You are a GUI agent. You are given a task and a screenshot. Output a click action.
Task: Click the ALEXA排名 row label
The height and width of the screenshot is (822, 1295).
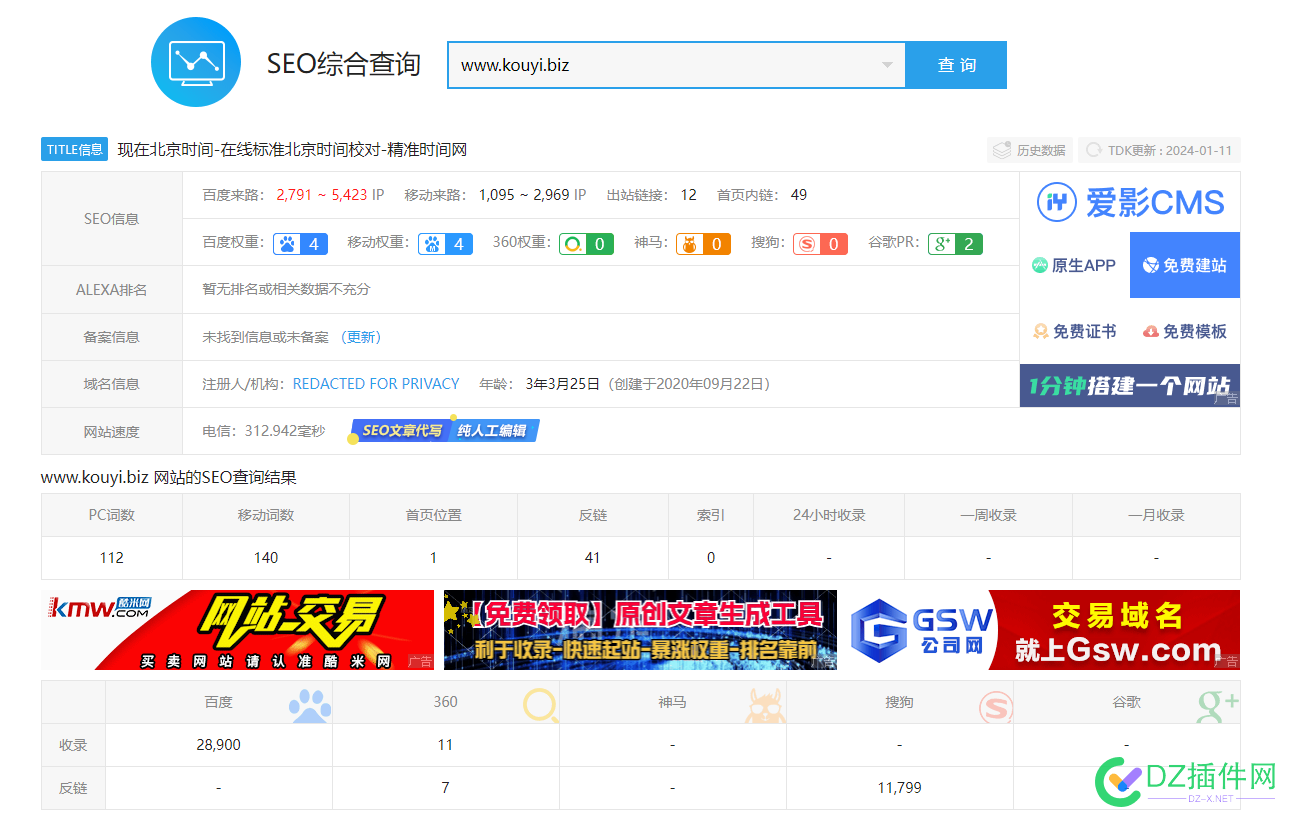(112, 290)
